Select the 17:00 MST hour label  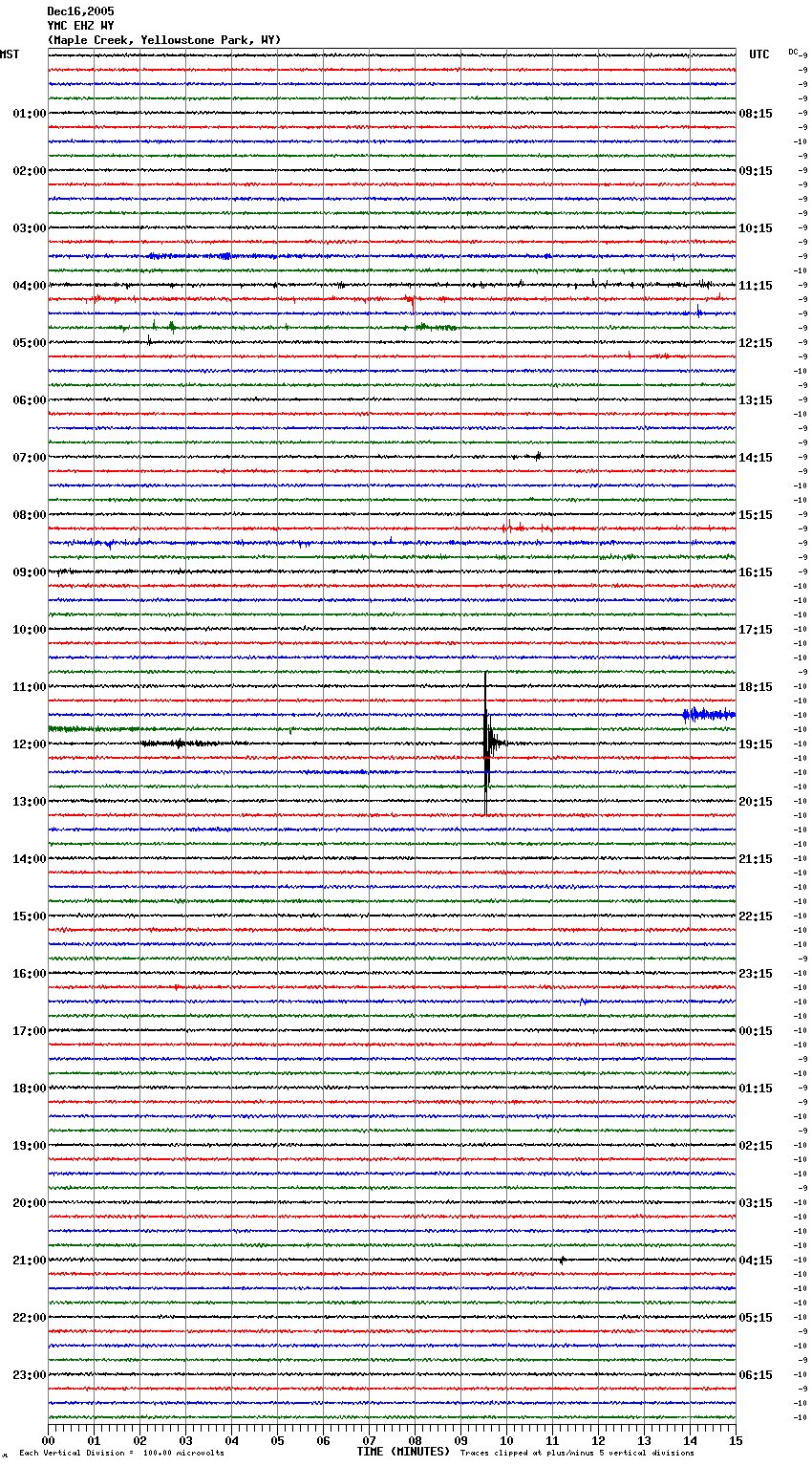(30, 1031)
